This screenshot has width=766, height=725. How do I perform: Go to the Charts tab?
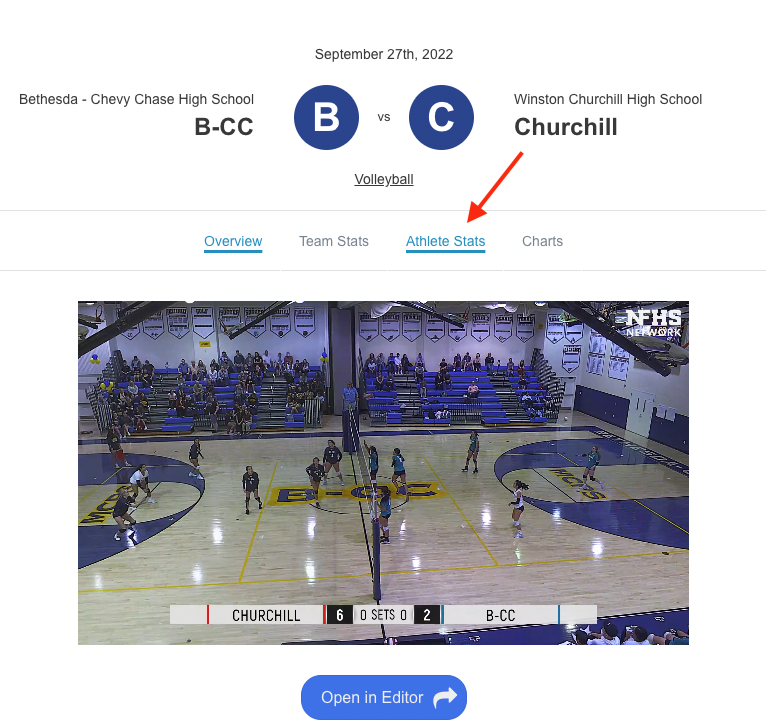(x=542, y=241)
